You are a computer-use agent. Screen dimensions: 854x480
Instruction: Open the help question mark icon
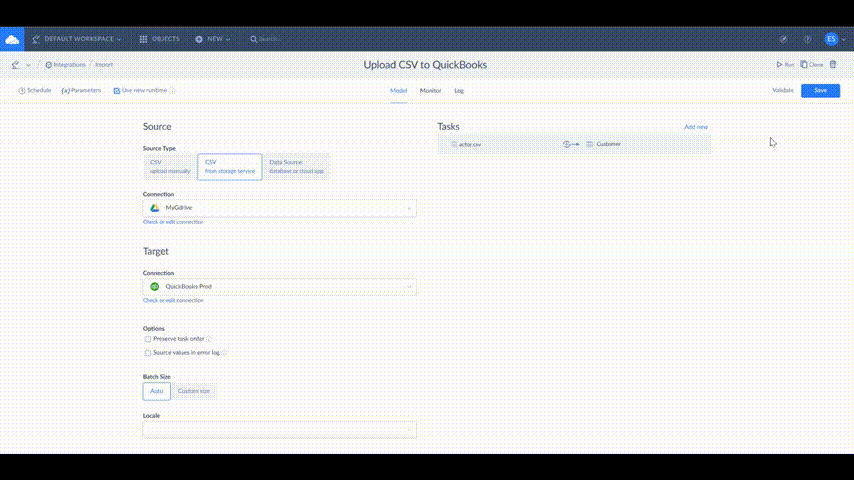[x=807, y=39]
